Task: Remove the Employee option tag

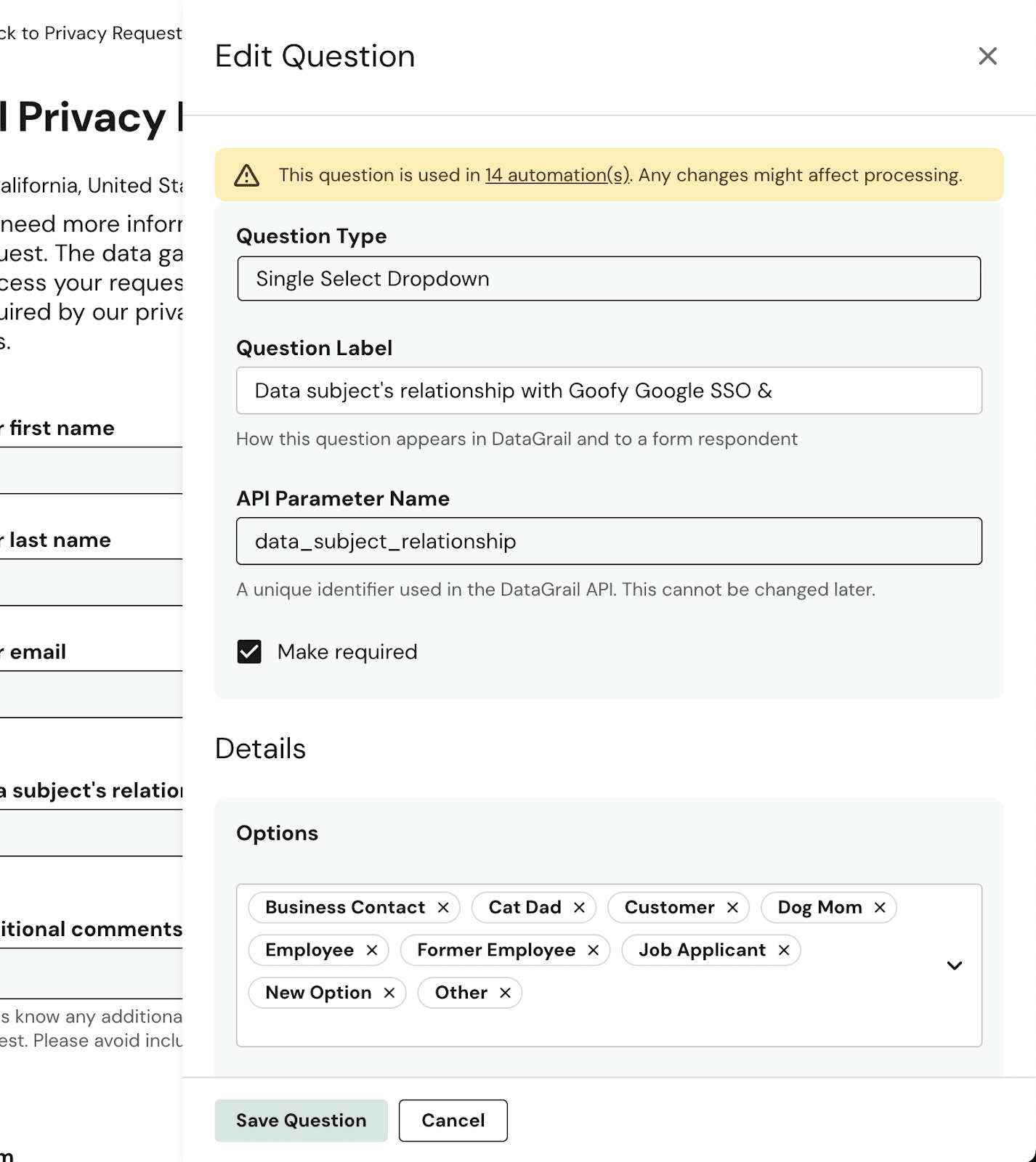Action: [372, 951]
